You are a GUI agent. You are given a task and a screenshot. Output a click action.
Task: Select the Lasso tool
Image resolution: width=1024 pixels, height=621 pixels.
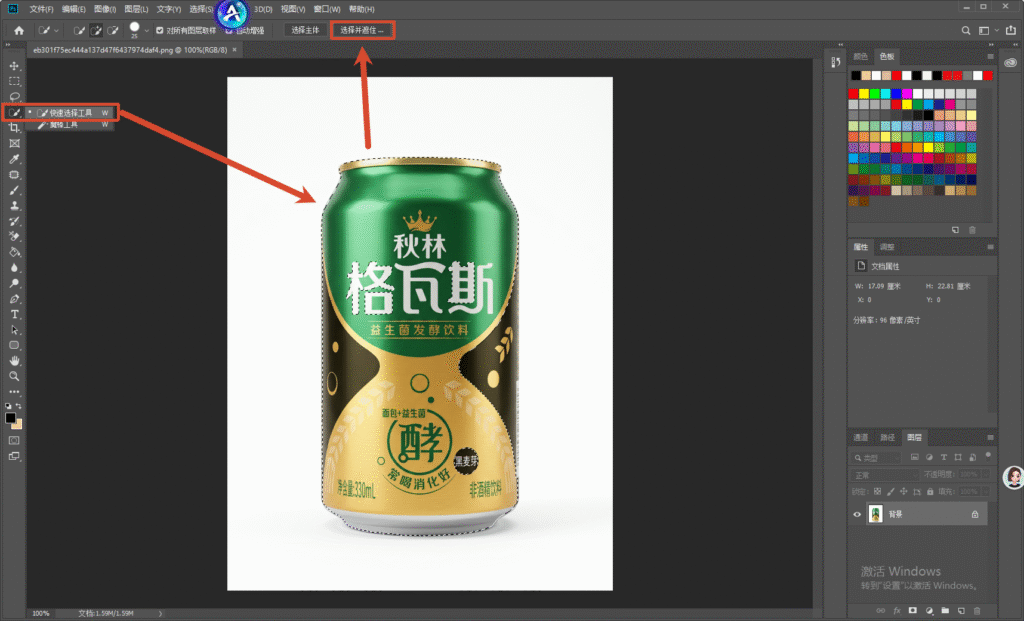tap(14, 97)
